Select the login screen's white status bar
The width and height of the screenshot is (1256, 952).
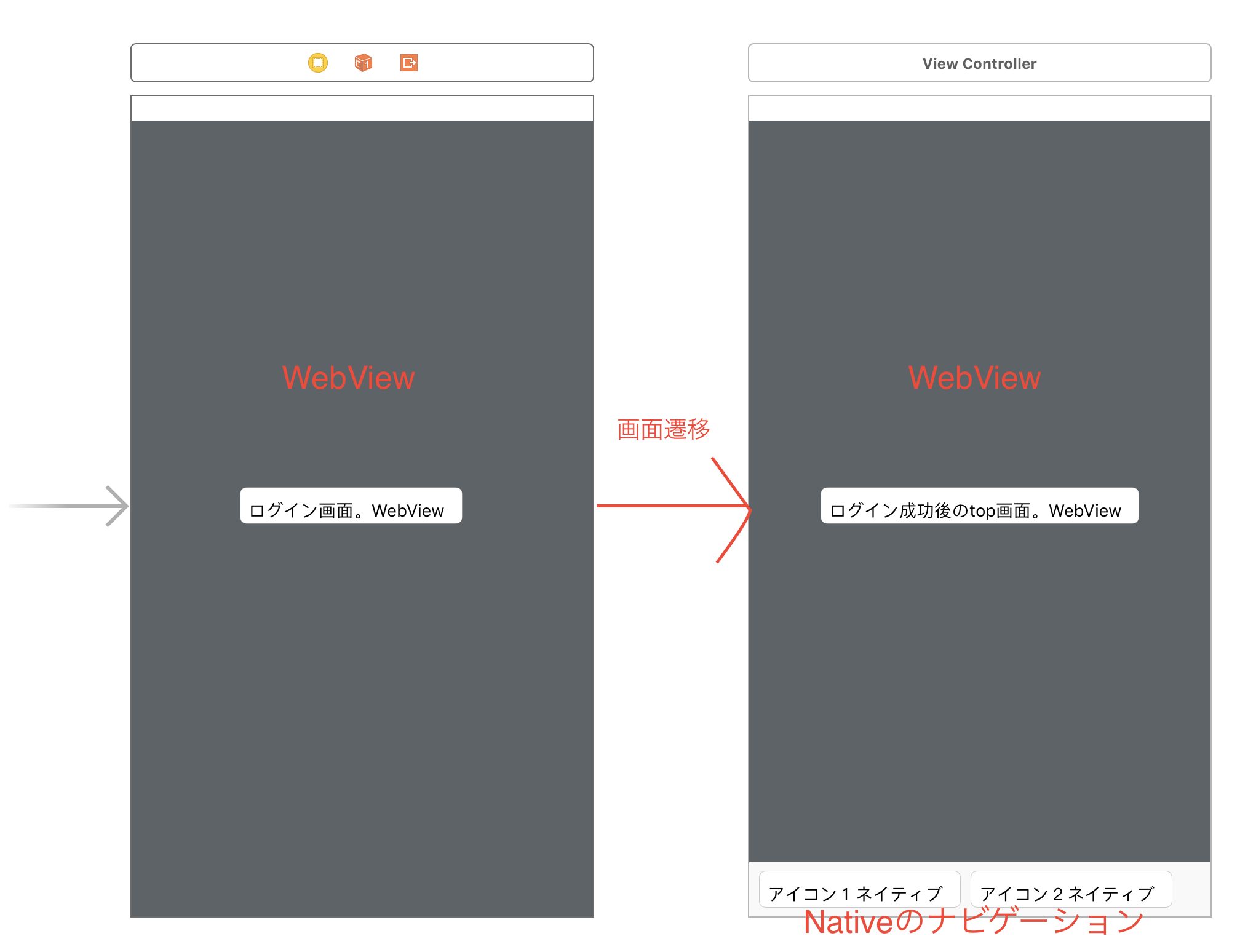coord(362,107)
